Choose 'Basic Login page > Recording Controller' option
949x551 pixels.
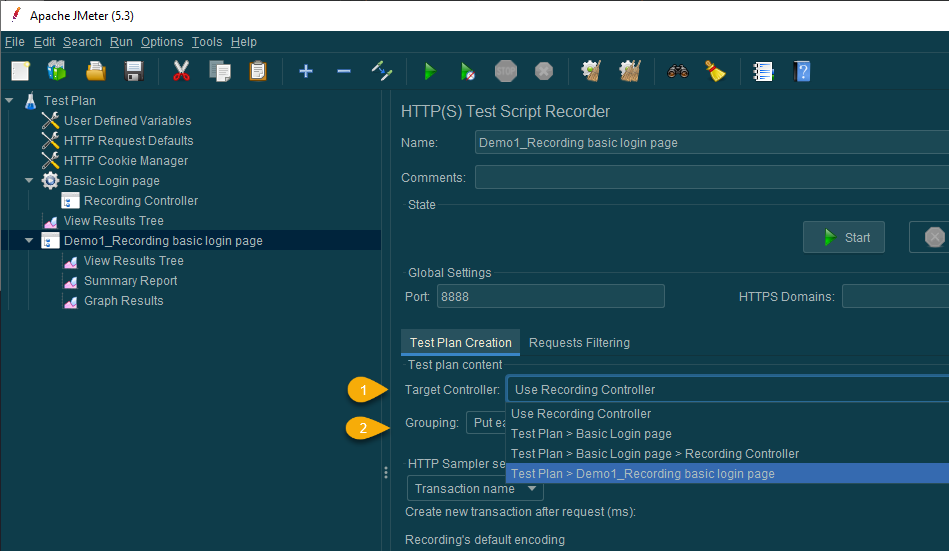tap(727, 454)
